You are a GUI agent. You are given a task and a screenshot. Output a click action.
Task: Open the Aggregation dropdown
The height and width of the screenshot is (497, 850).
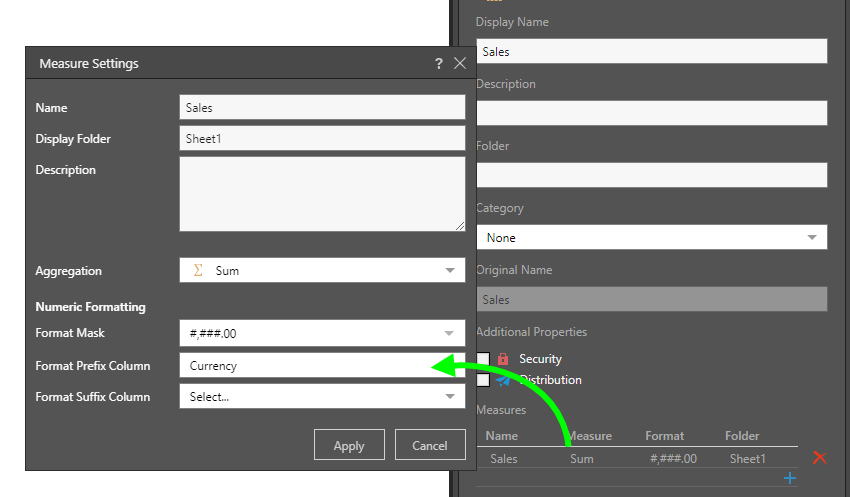449,271
